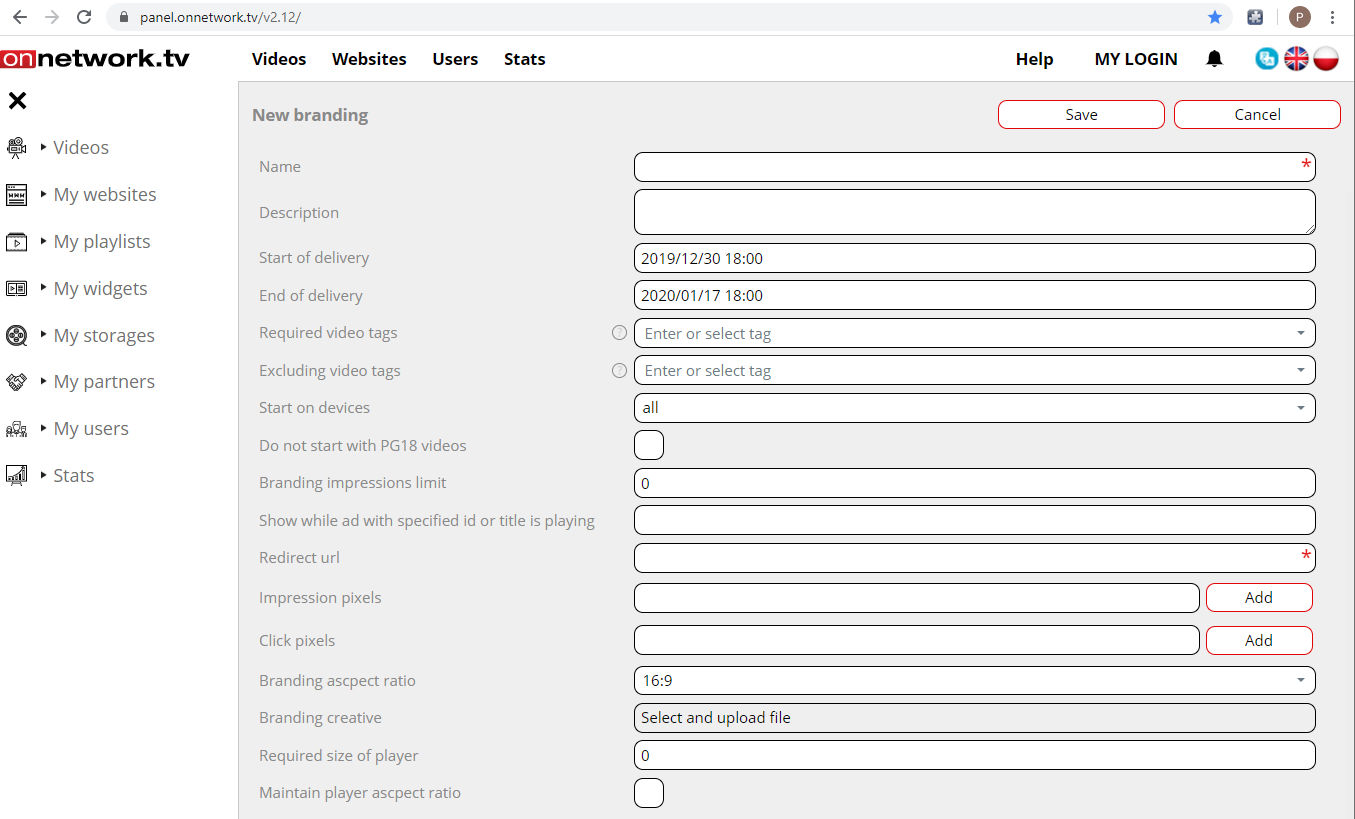
Task: Open the Users top menu
Action: coord(455,59)
